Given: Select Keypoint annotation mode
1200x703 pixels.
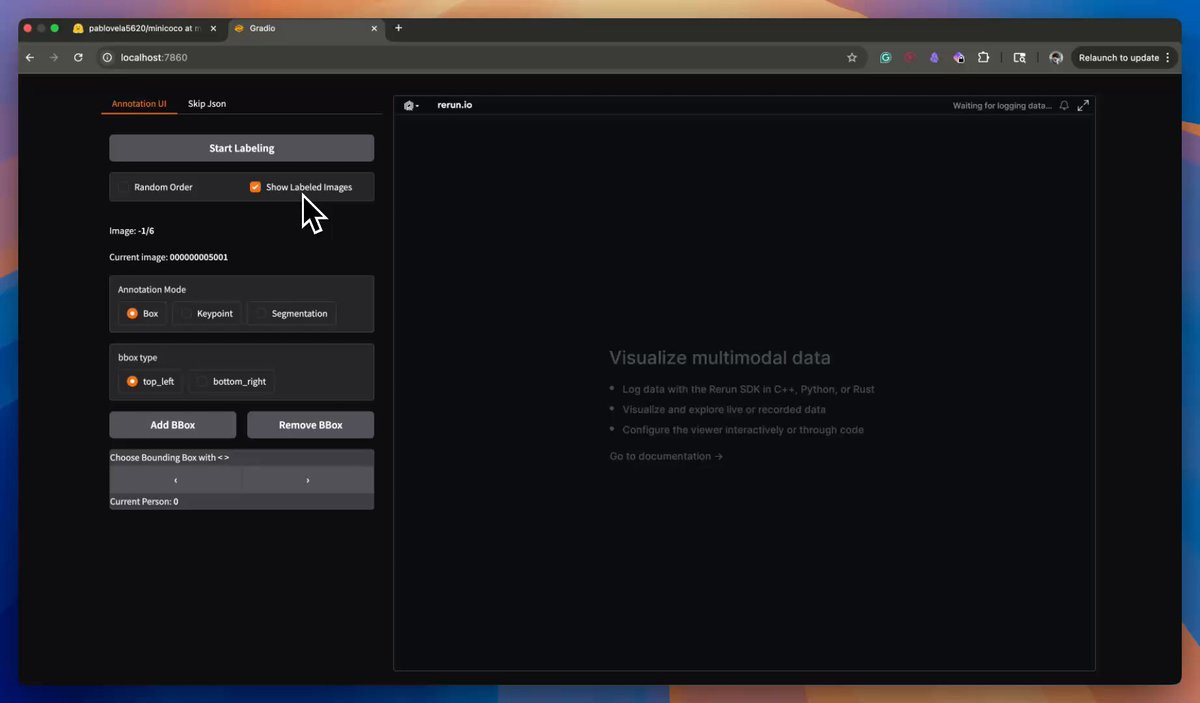Looking at the screenshot, I should 206,313.
